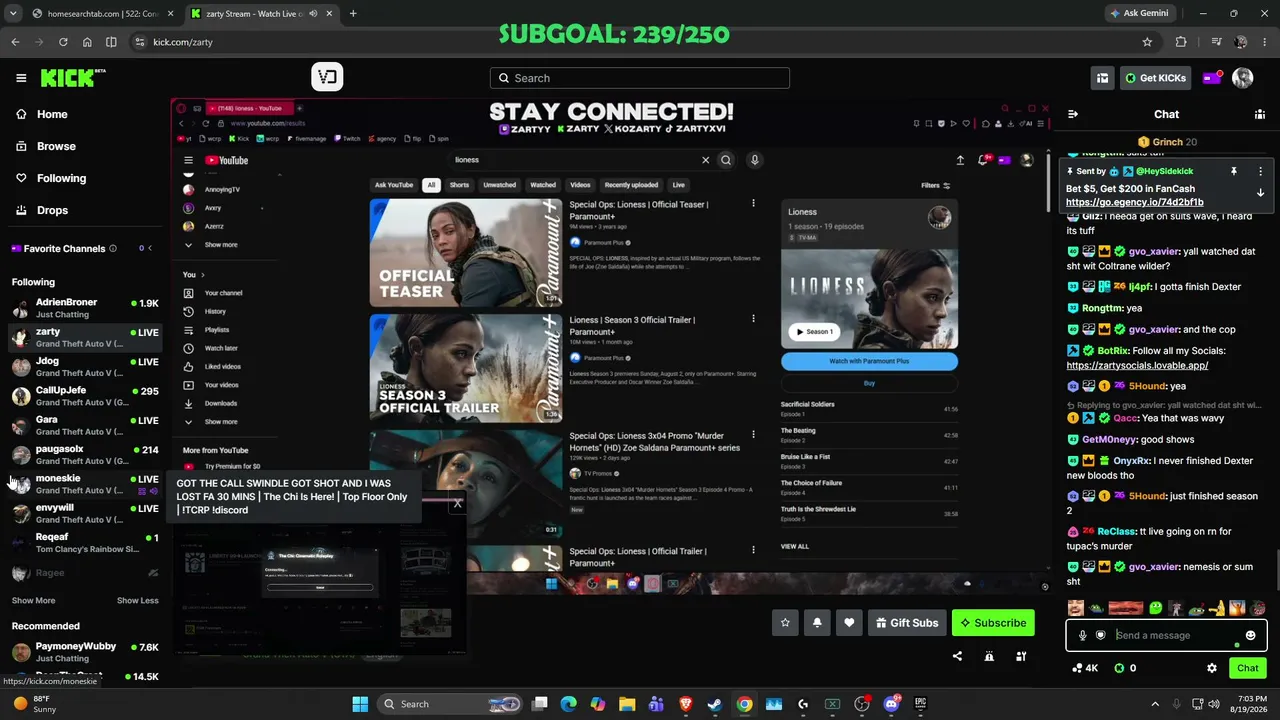Open File Explorer from the taskbar
Screen dimensions: 1280x720
pyautogui.click(x=627, y=704)
